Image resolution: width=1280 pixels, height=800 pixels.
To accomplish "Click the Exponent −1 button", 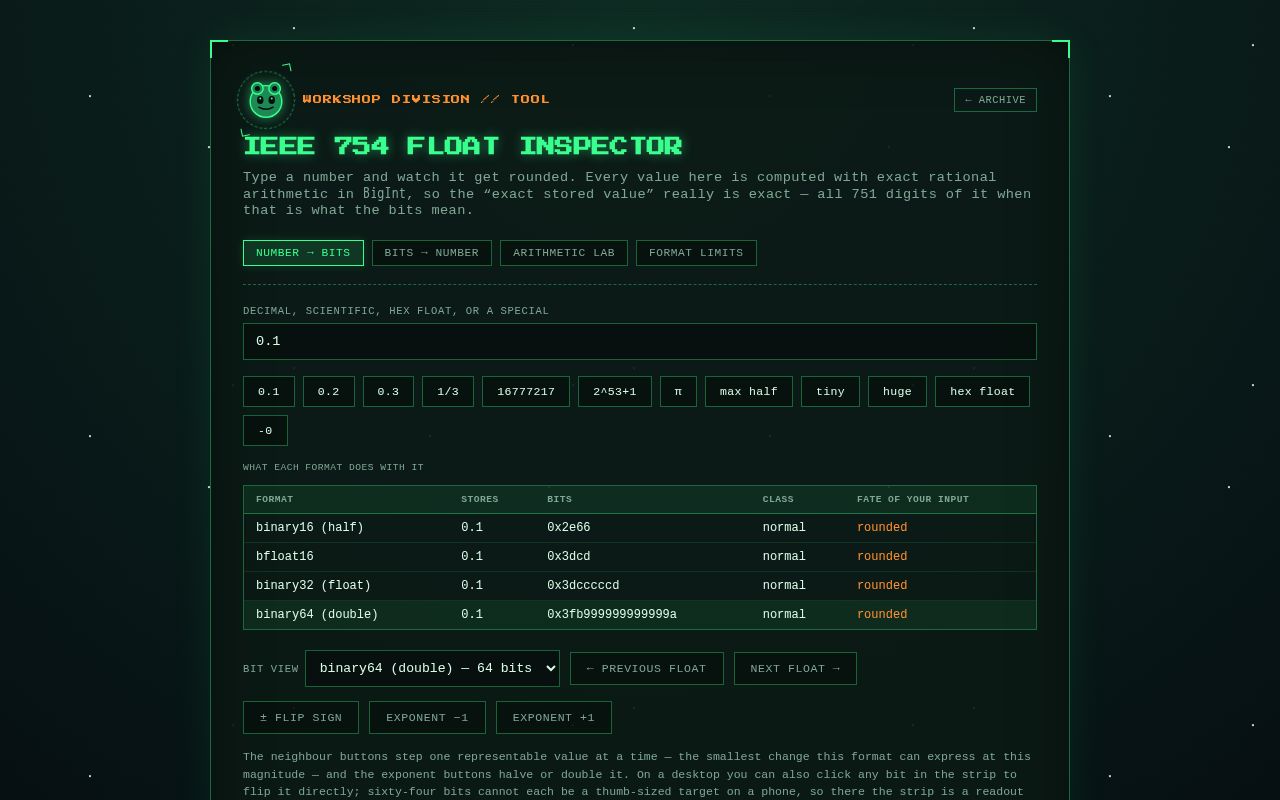I will [427, 717].
